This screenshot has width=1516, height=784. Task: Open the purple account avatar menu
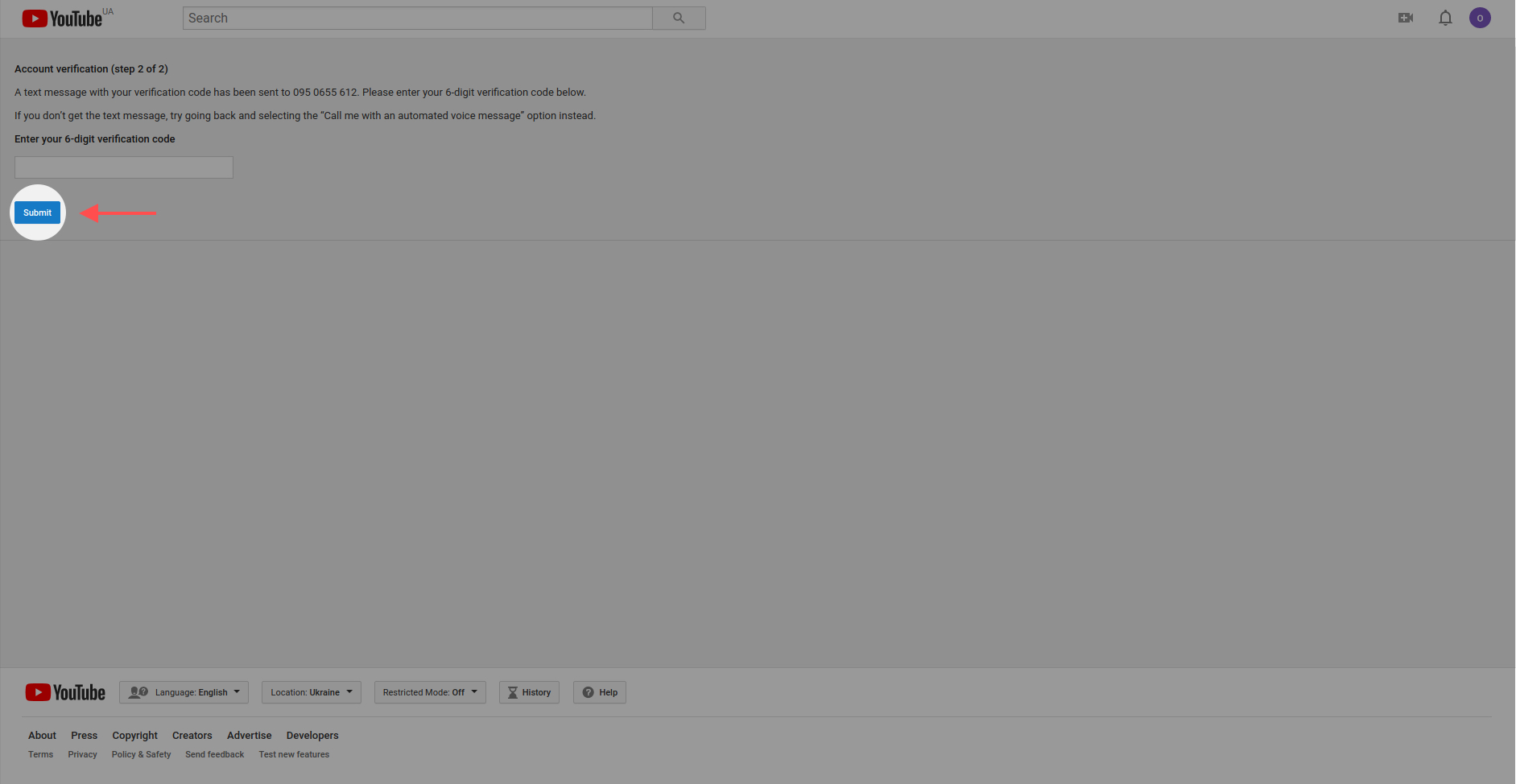point(1480,18)
